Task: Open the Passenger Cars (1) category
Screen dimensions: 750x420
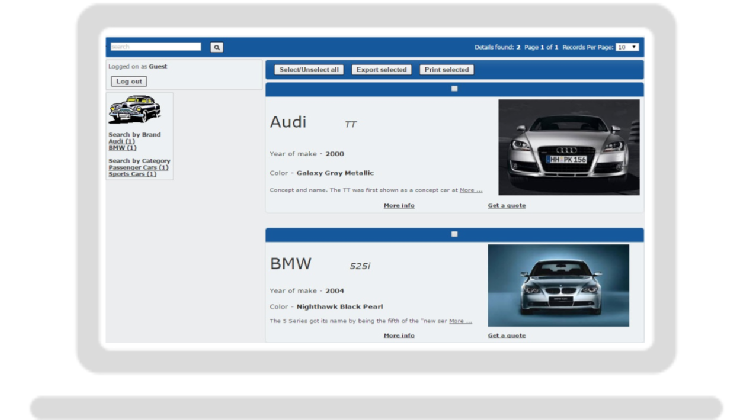Action: coord(138,167)
